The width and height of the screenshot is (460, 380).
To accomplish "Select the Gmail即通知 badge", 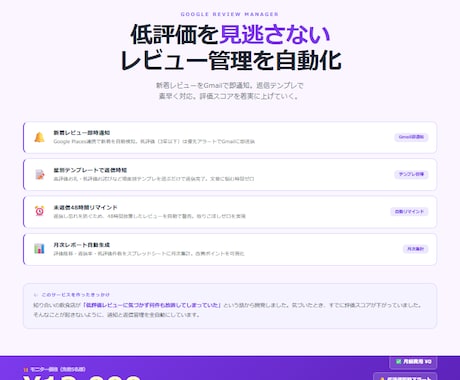I will point(411,137).
